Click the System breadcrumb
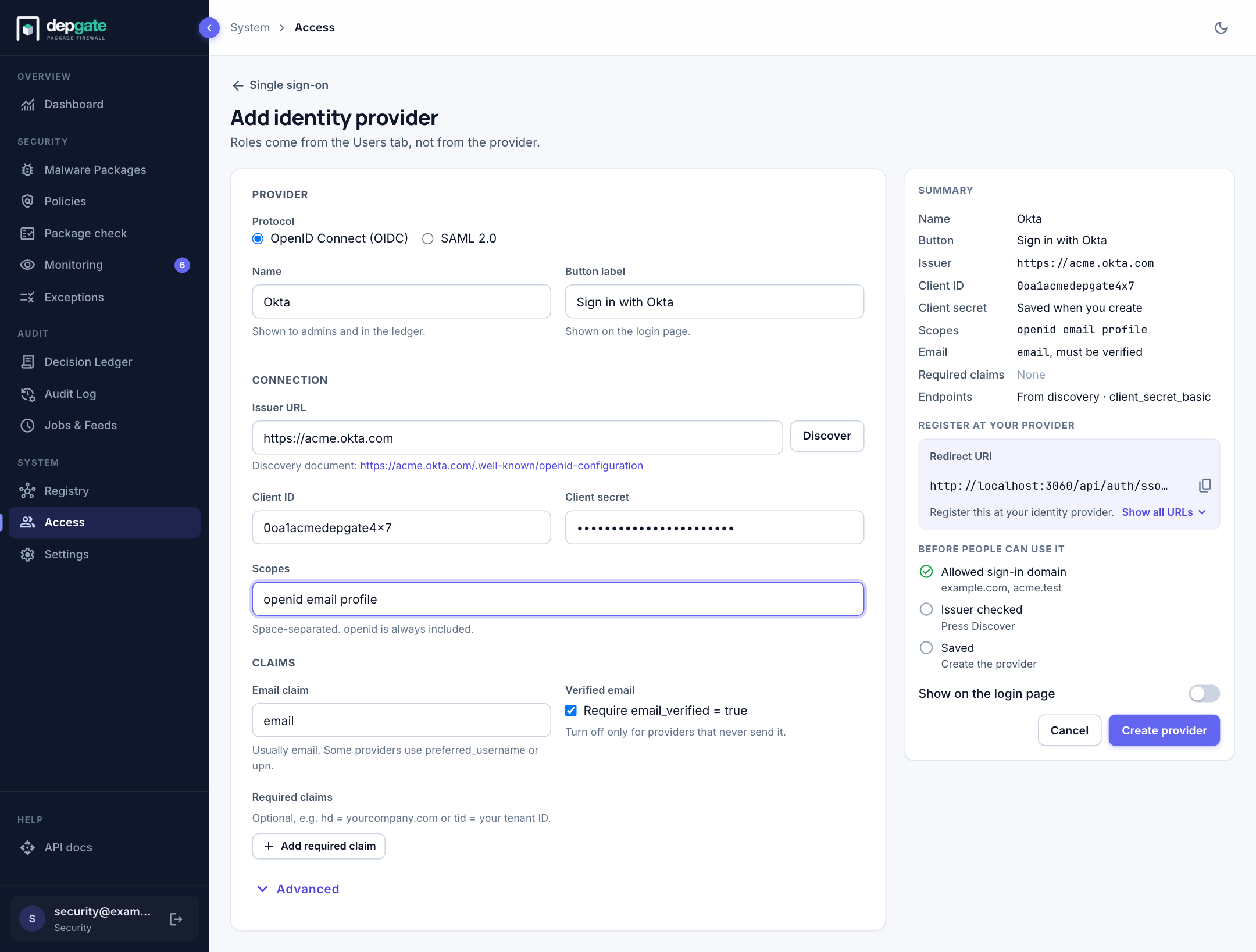This screenshot has width=1256, height=952. pos(250,27)
